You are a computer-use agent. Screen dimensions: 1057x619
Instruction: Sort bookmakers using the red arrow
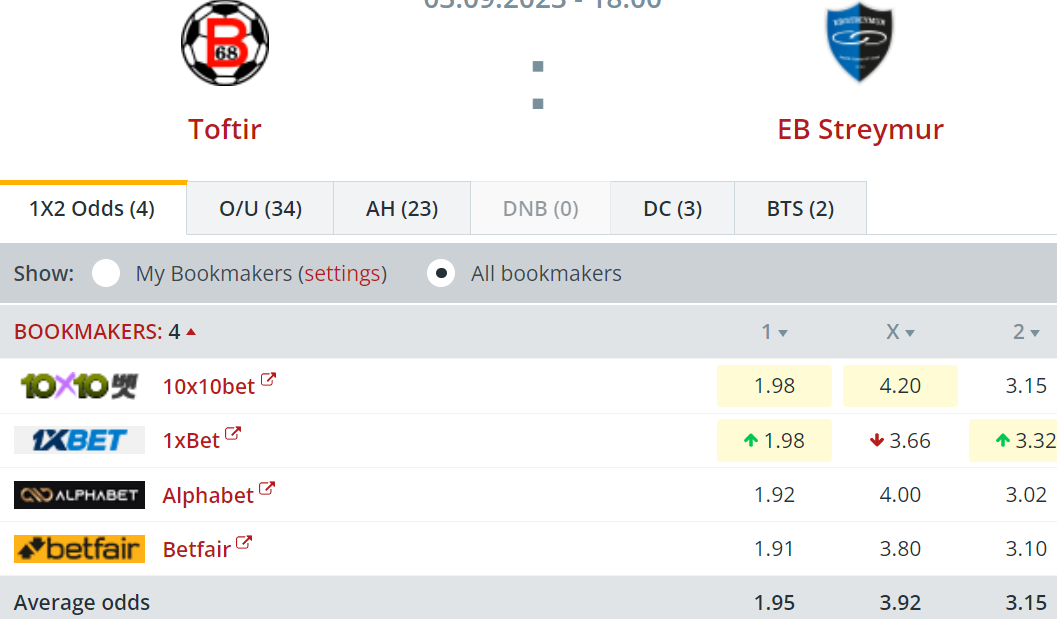pyautogui.click(x=191, y=331)
